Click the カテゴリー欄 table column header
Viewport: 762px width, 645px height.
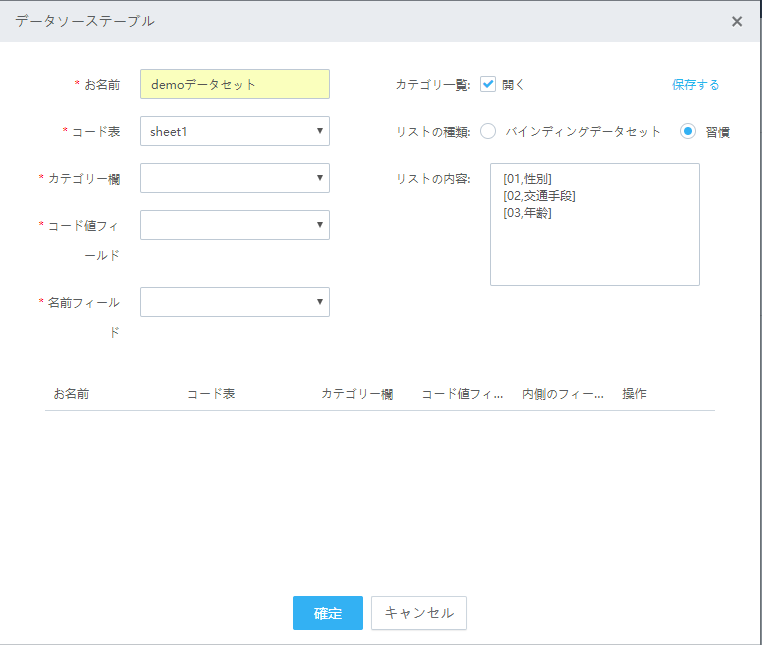click(357, 394)
